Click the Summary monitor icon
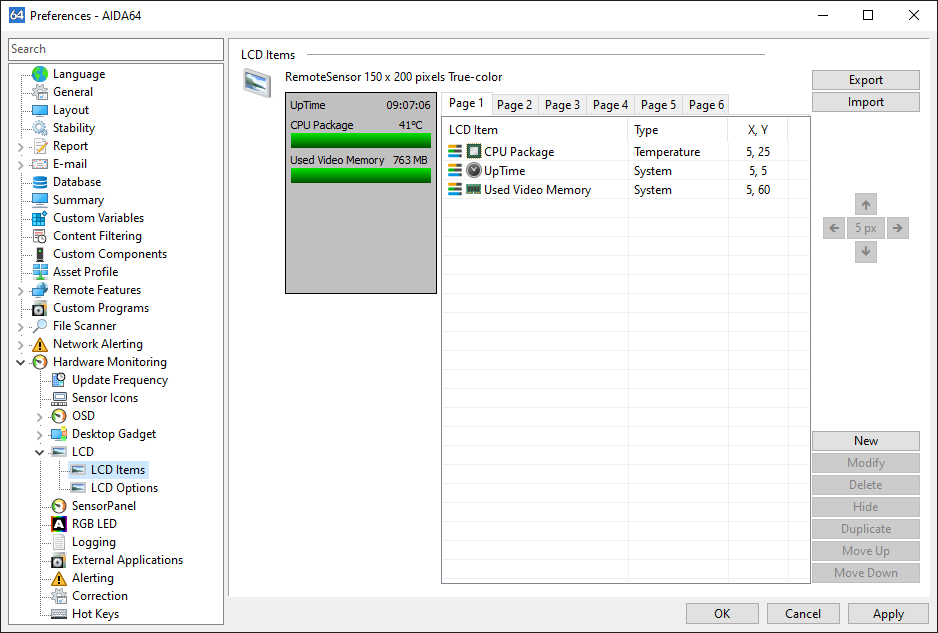 [x=40, y=200]
